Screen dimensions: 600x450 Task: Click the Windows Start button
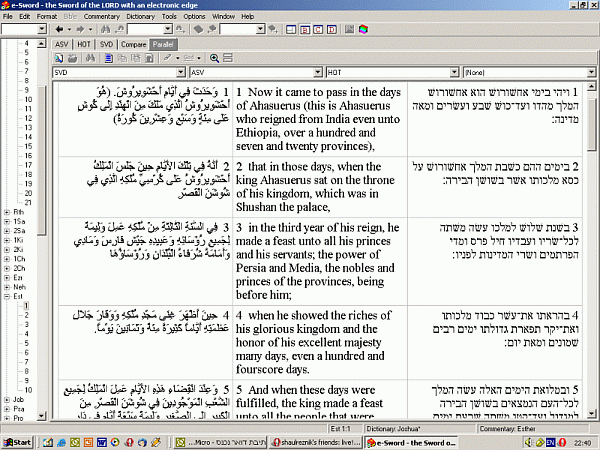(18, 443)
